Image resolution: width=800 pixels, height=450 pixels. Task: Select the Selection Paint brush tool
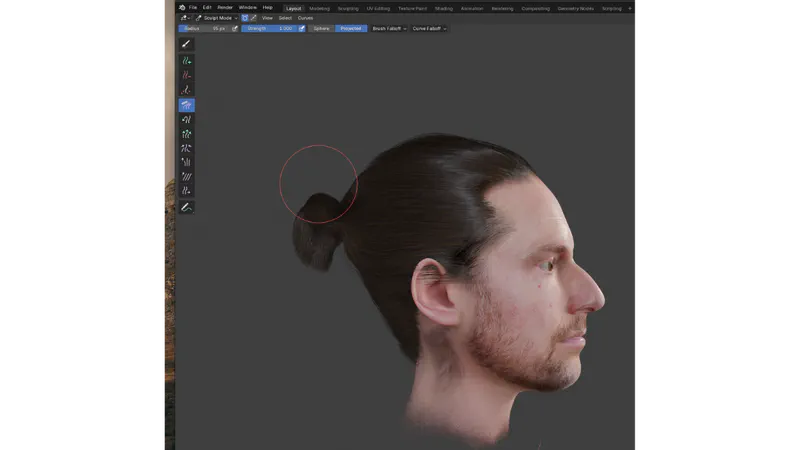(x=186, y=44)
